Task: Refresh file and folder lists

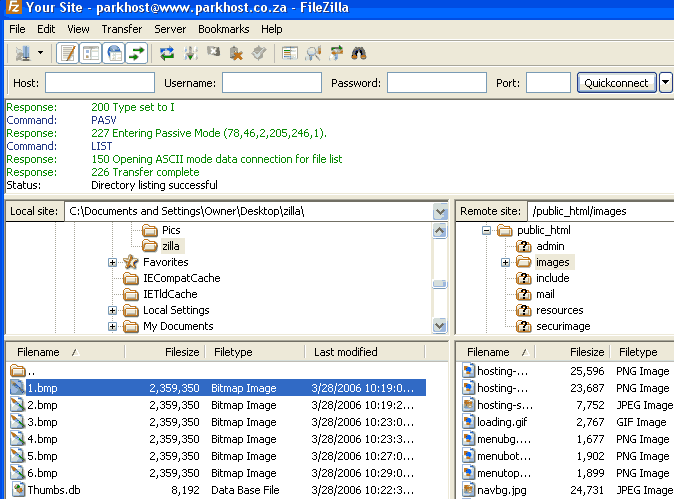Action: [167, 53]
